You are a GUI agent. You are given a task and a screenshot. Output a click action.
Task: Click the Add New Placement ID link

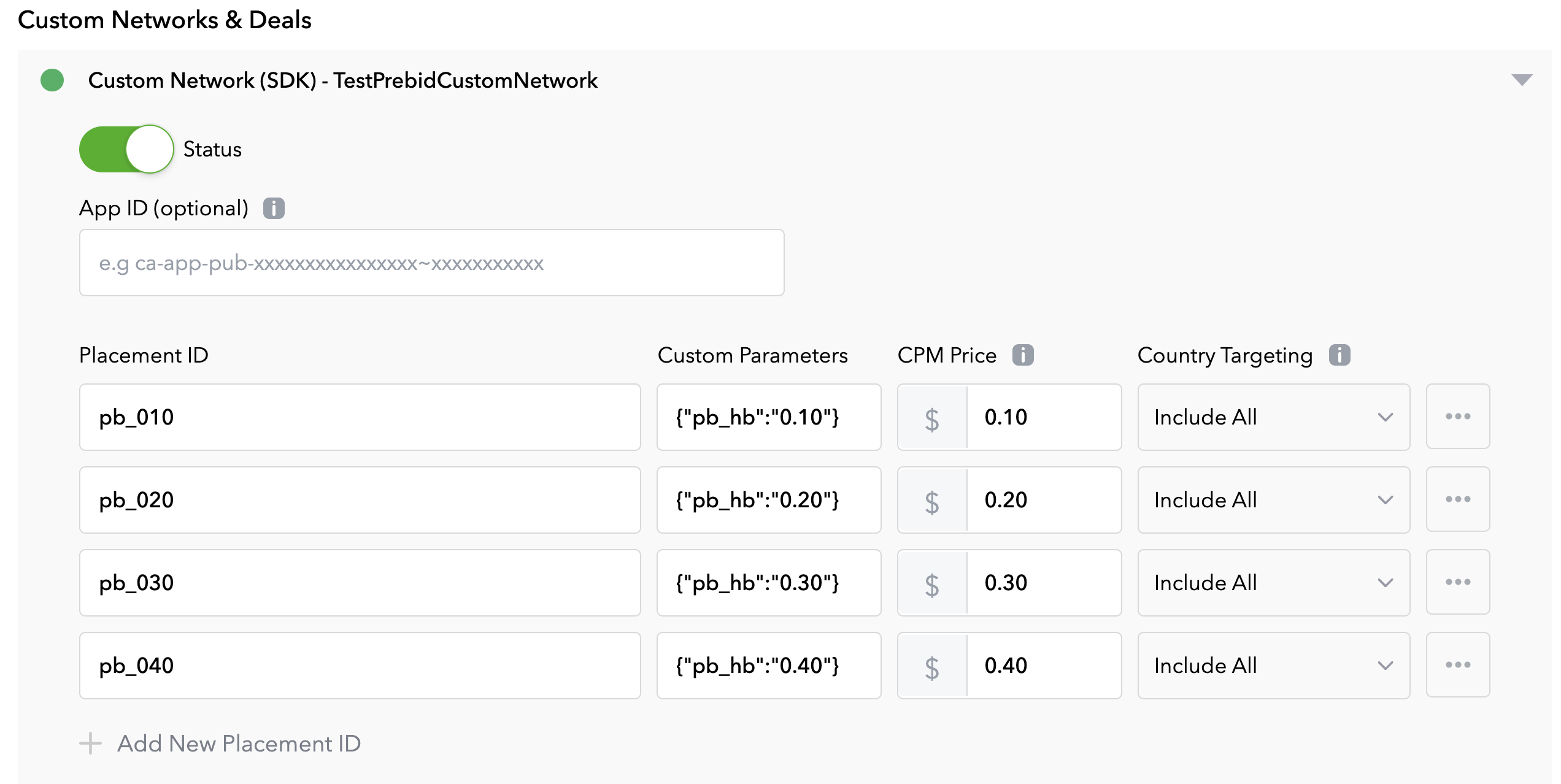coord(239,744)
